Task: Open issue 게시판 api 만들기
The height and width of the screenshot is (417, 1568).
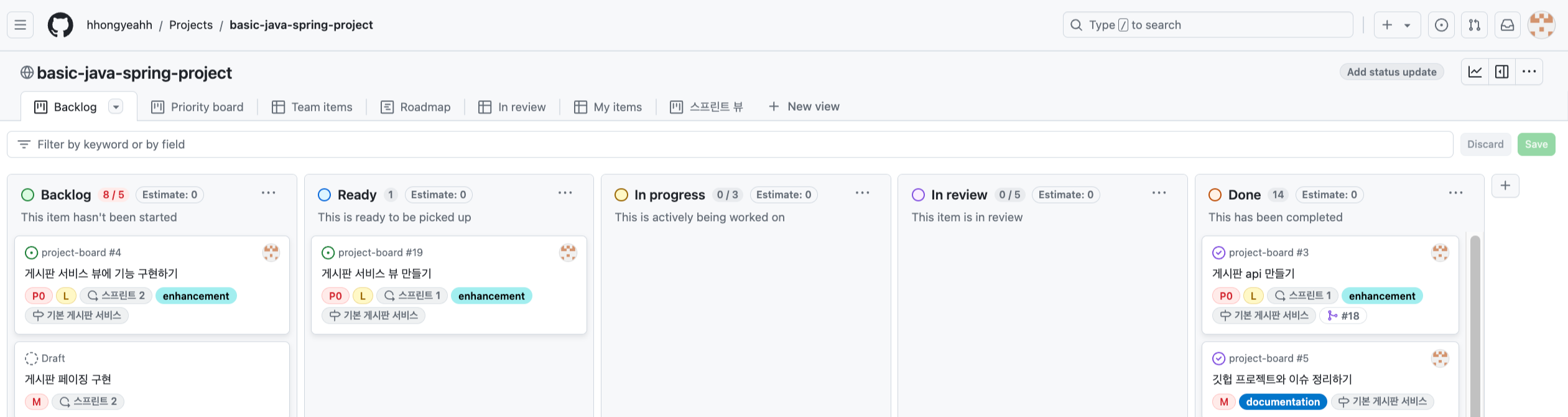Action: [x=1253, y=273]
